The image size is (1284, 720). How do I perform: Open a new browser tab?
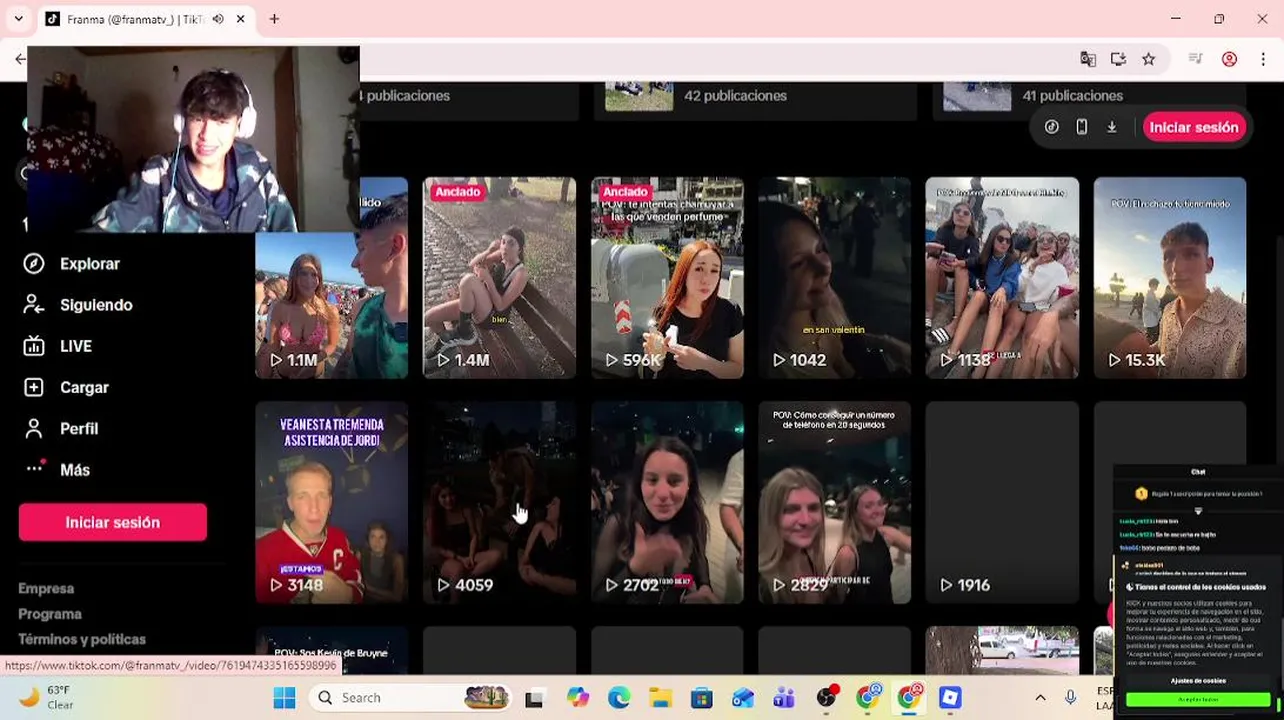coord(274,19)
